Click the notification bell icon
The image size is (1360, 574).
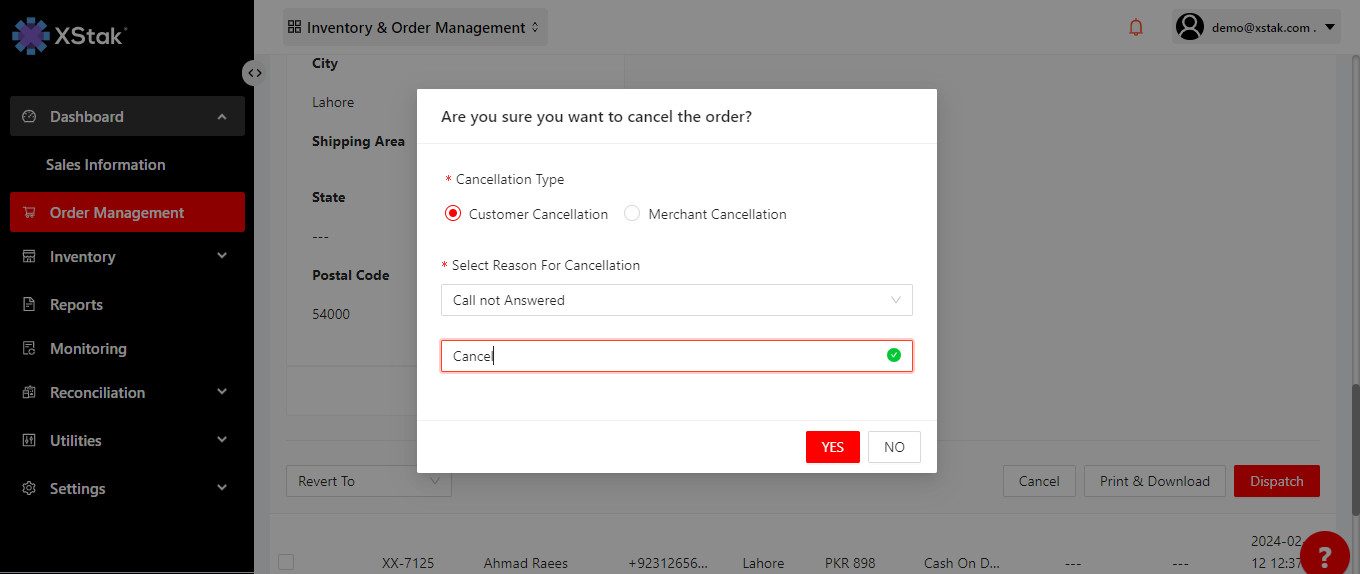click(1136, 28)
